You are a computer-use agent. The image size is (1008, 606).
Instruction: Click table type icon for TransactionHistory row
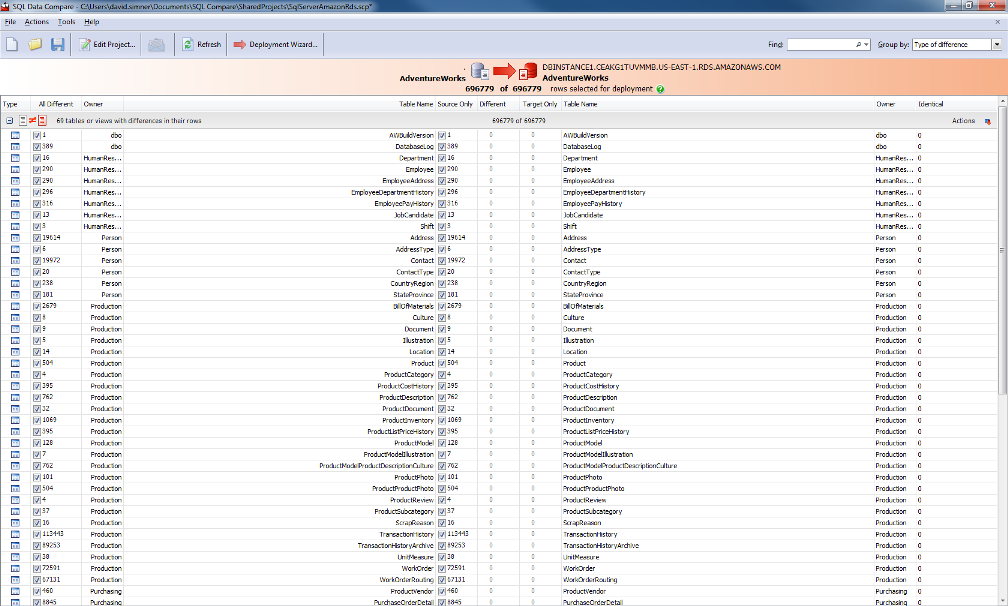(15, 534)
